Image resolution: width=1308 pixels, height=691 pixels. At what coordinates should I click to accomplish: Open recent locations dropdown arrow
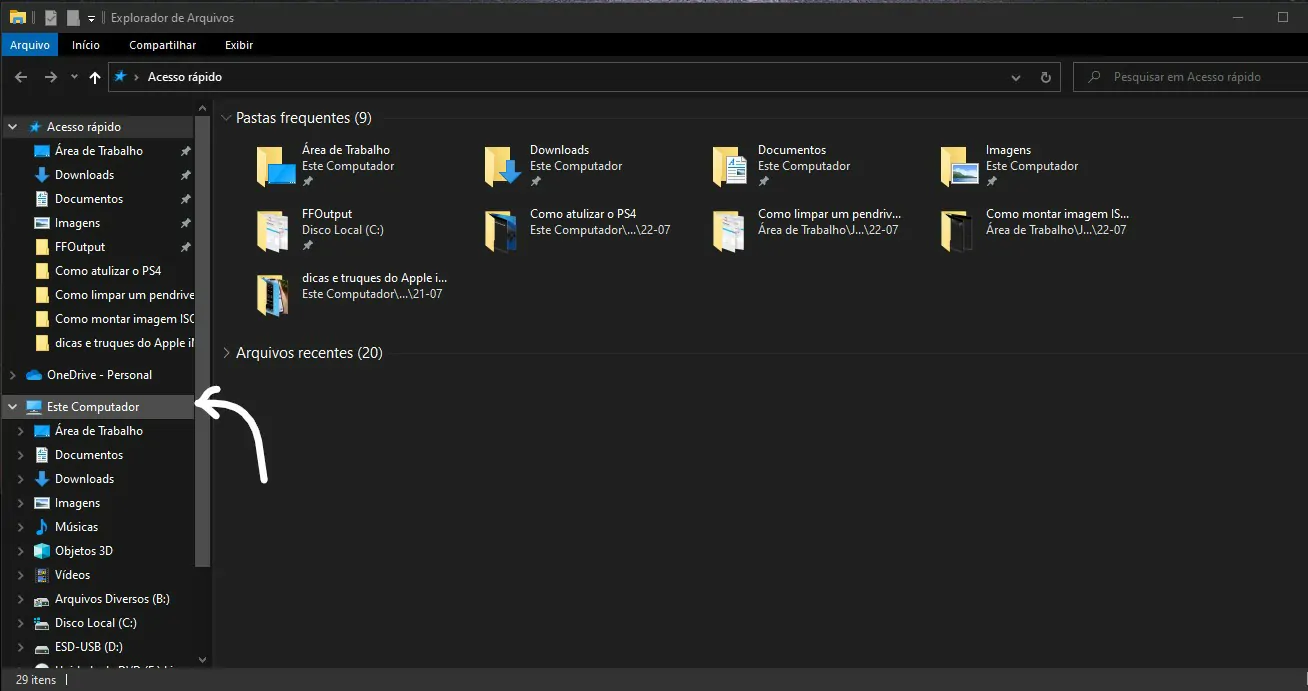(74, 77)
